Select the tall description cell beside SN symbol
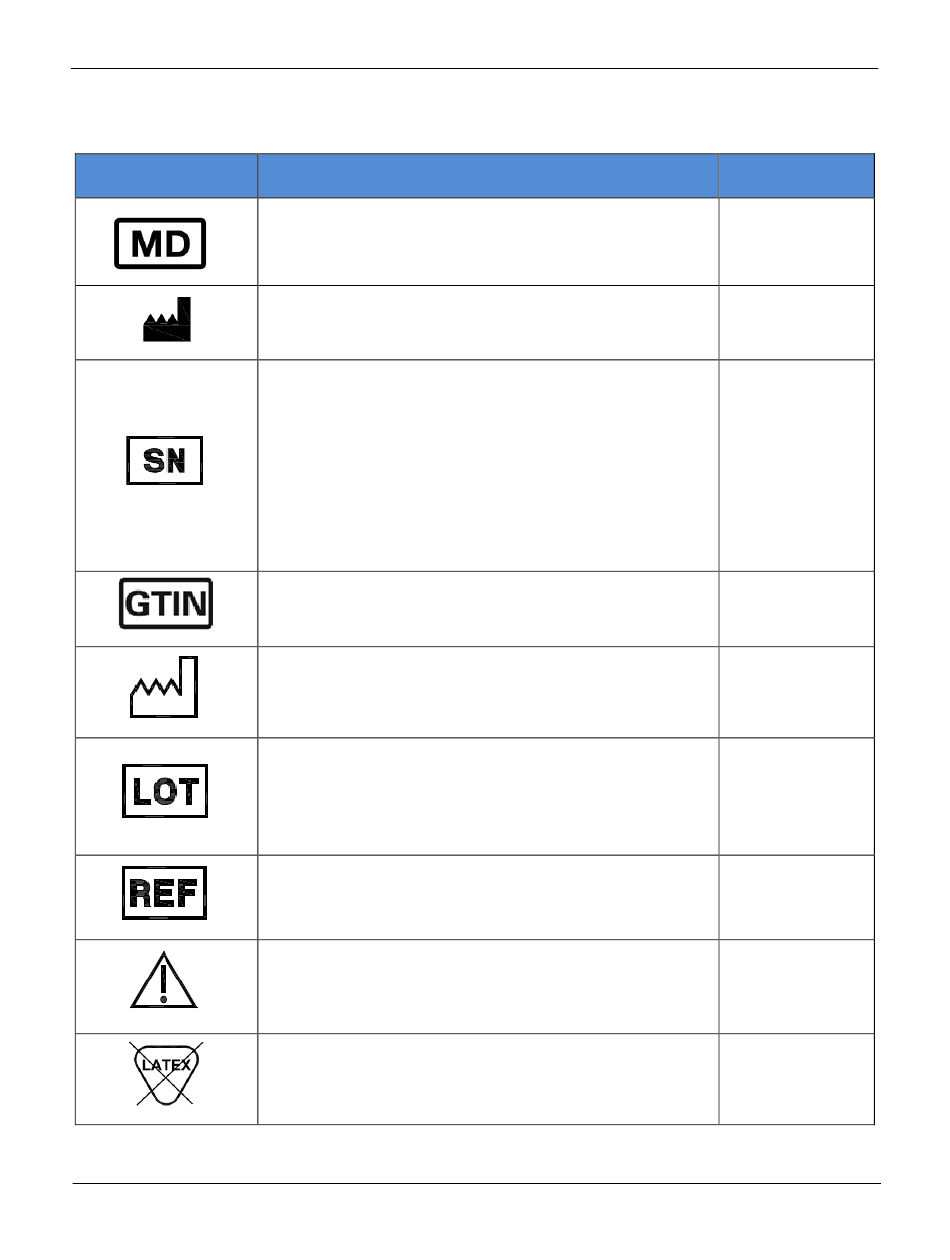This screenshot has height=1260, width=950. click(x=488, y=465)
